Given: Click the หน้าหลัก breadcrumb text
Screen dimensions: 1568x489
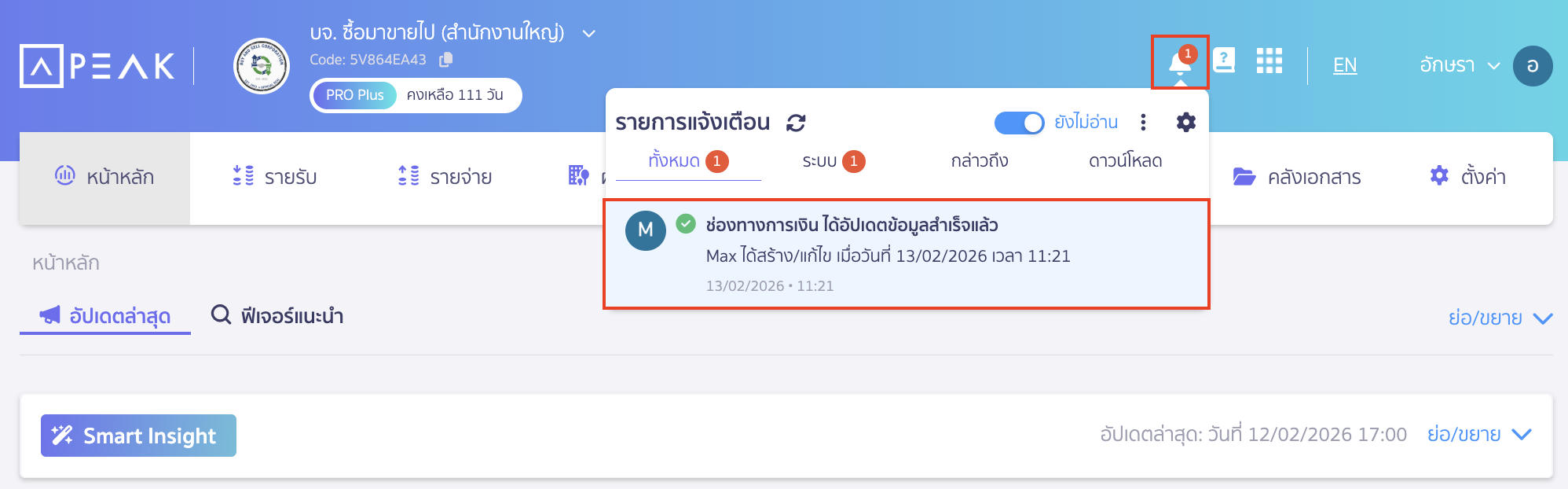Looking at the screenshot, I should tap(66, 263).
